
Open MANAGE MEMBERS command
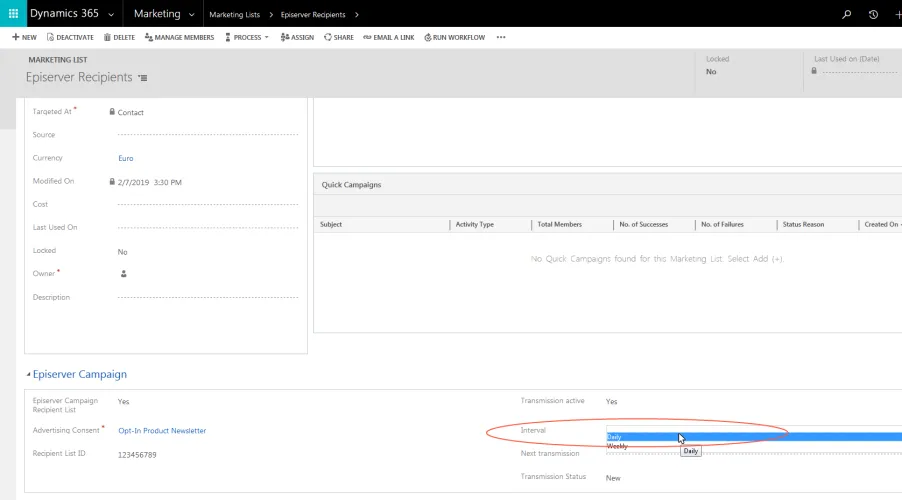coord(179,37)
